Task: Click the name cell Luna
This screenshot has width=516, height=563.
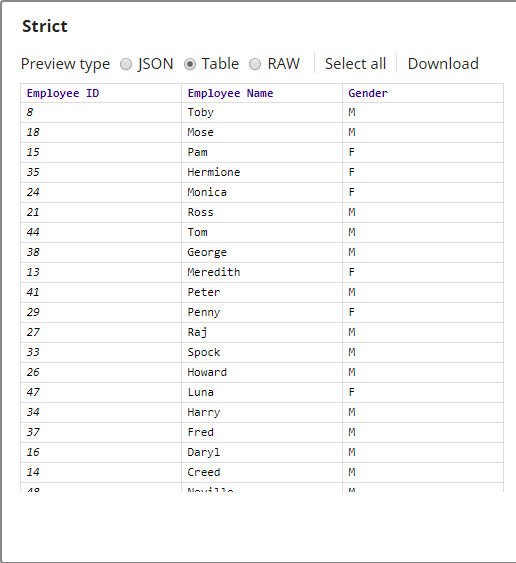Action: pos(262,392)
